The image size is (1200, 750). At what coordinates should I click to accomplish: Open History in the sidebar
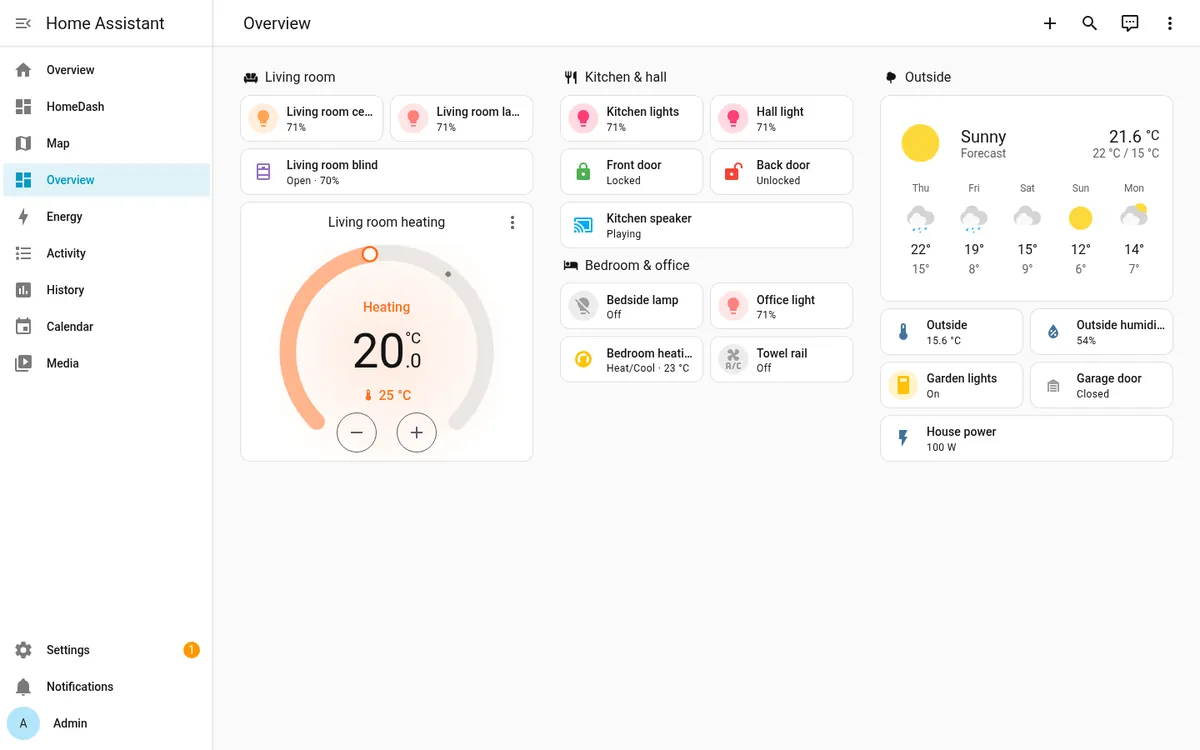[x=107, y=290]
